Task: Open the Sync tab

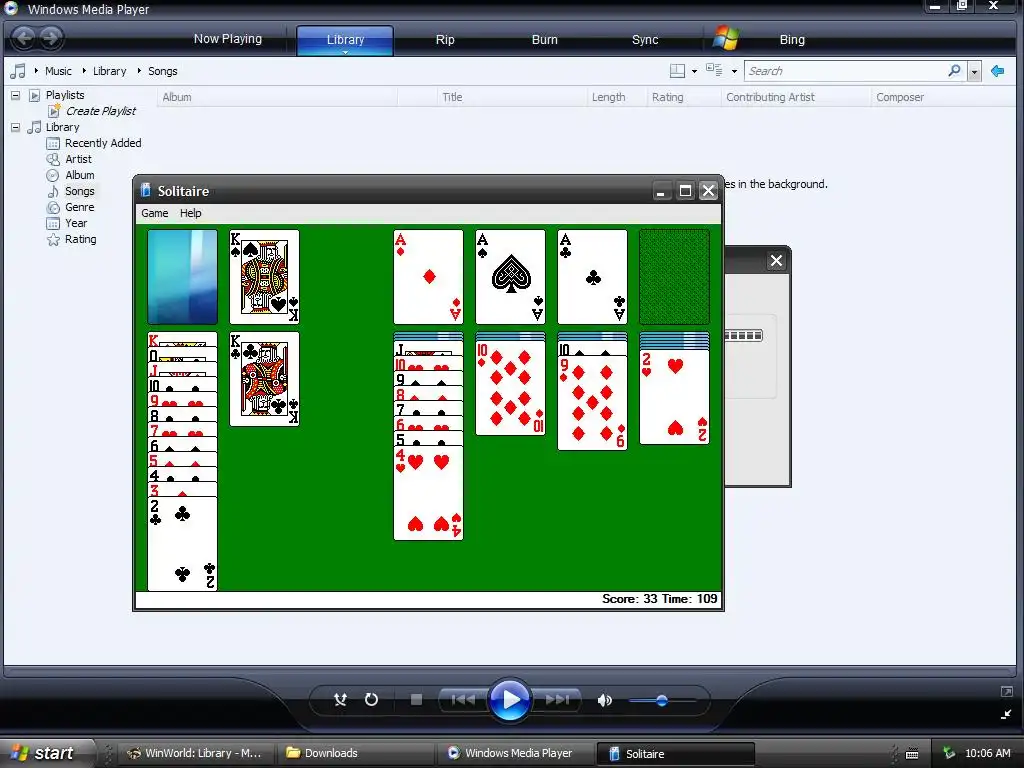Action: coord(645,39)
